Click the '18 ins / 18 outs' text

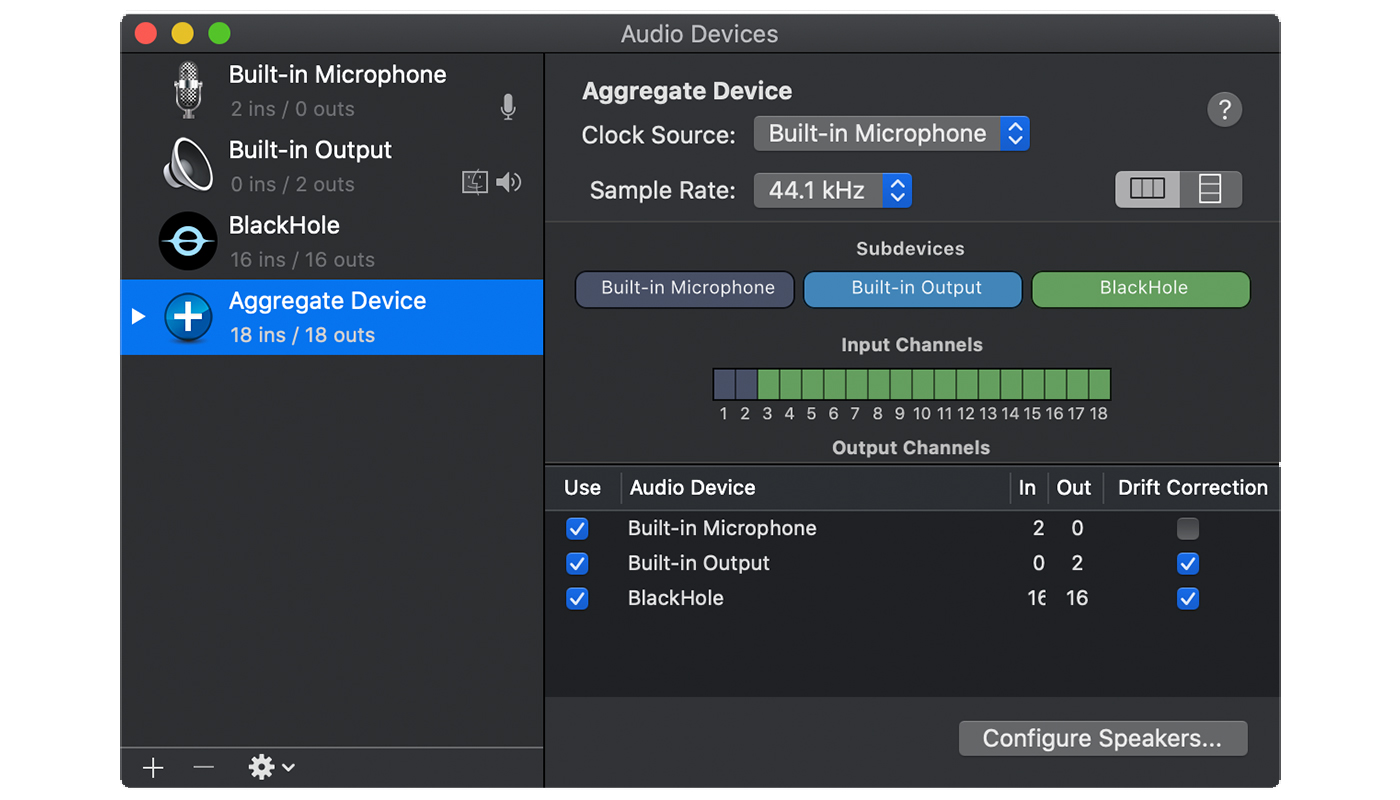click(x=302, y=335)
